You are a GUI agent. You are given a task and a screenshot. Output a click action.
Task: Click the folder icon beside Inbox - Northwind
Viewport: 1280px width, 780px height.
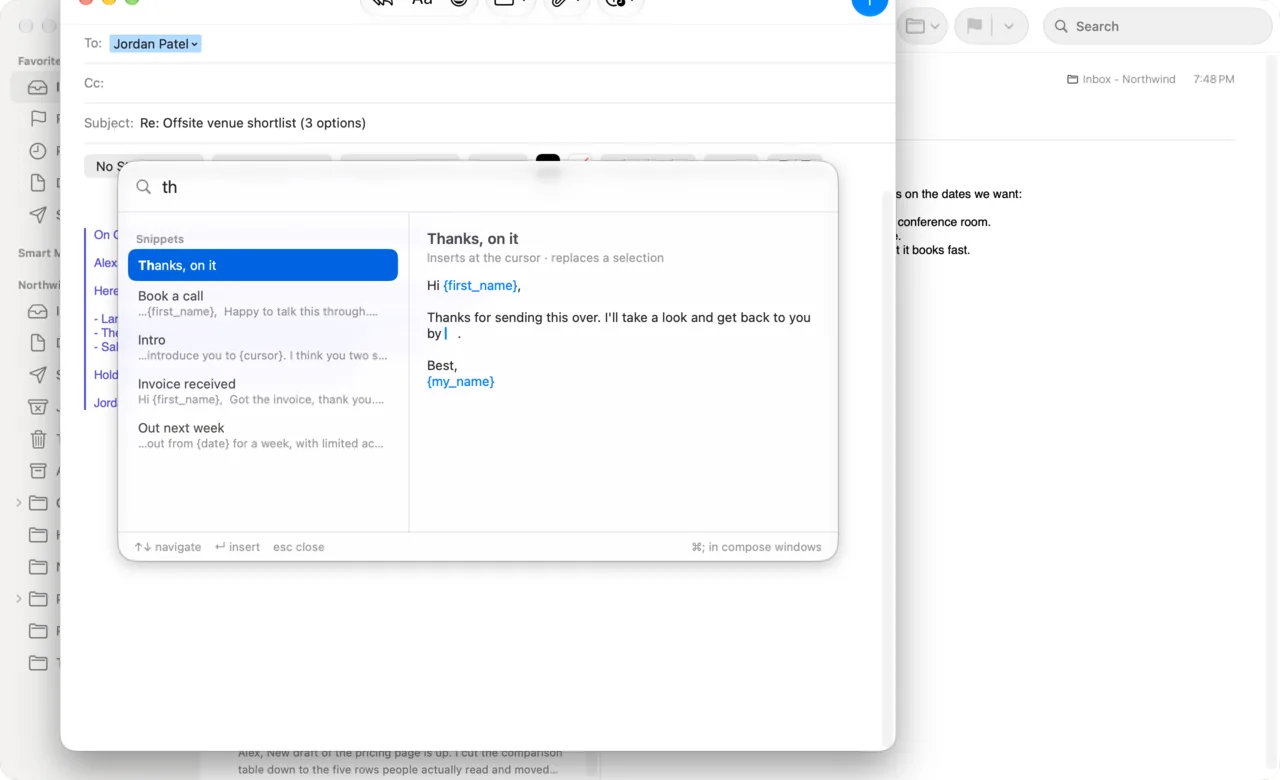[x=1073, y=79]
